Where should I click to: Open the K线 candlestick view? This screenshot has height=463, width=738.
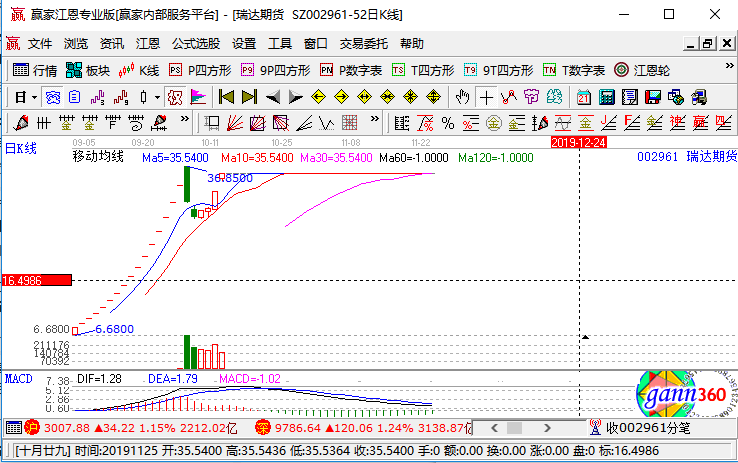coord(139,71)
